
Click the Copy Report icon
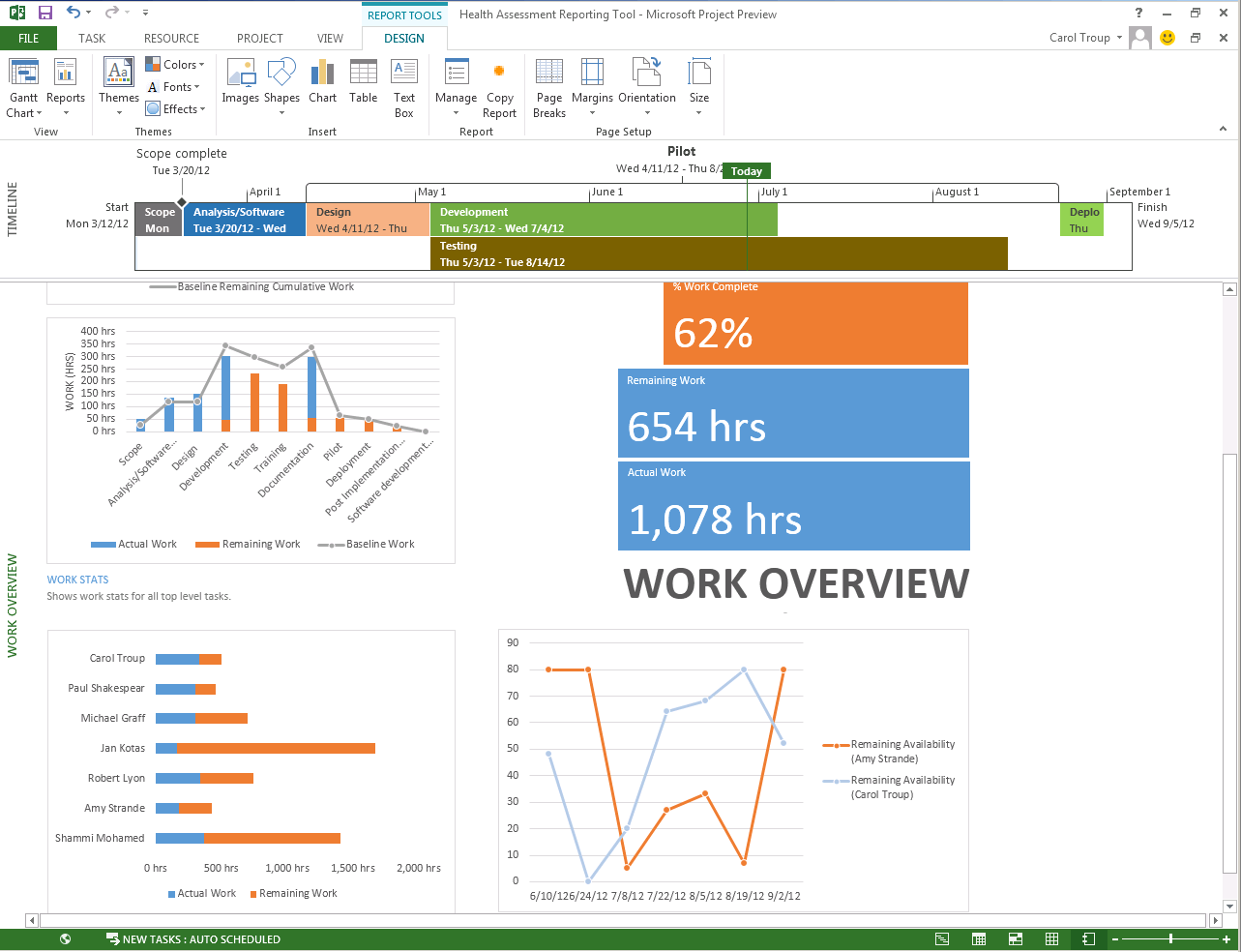[499, 85]
